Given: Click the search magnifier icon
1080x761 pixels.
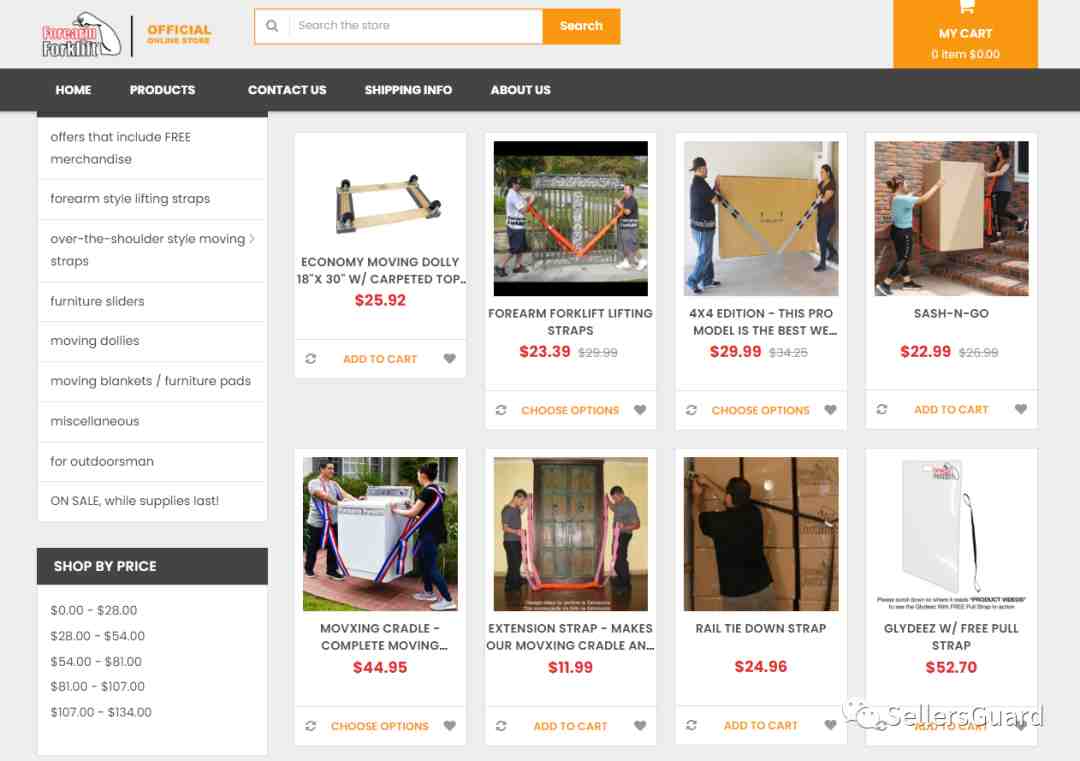Looking at the screenshot, I should coord(272,26).
